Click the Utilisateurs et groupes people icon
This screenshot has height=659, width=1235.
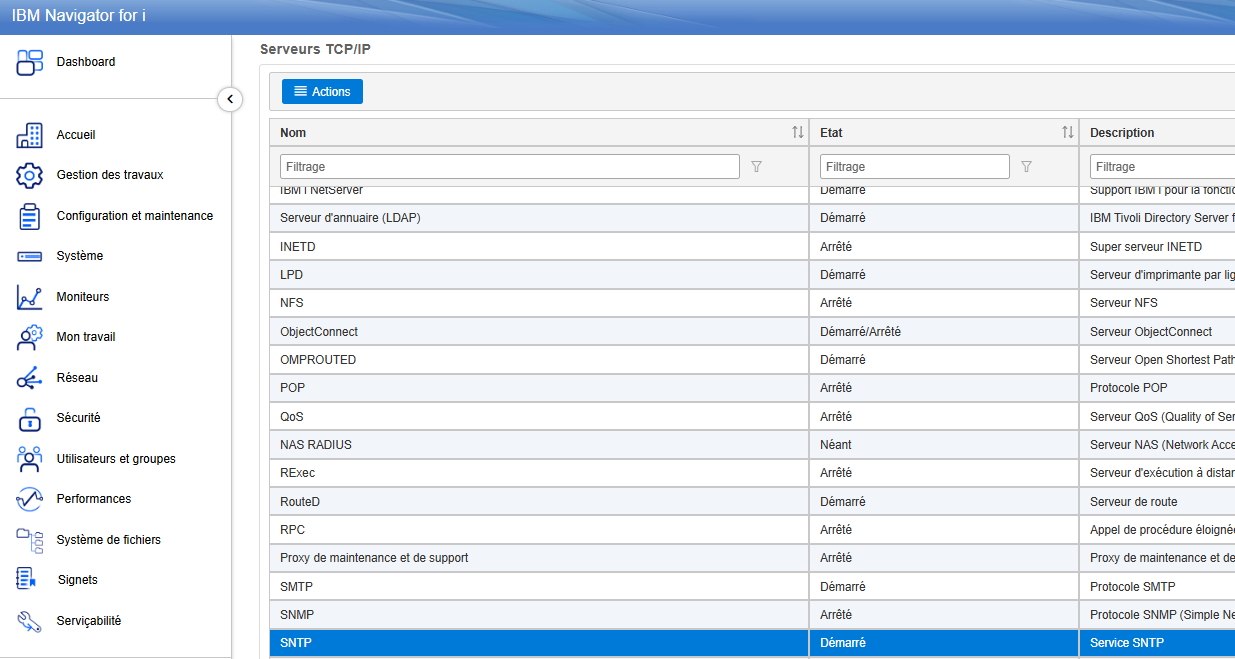(30, 459)
